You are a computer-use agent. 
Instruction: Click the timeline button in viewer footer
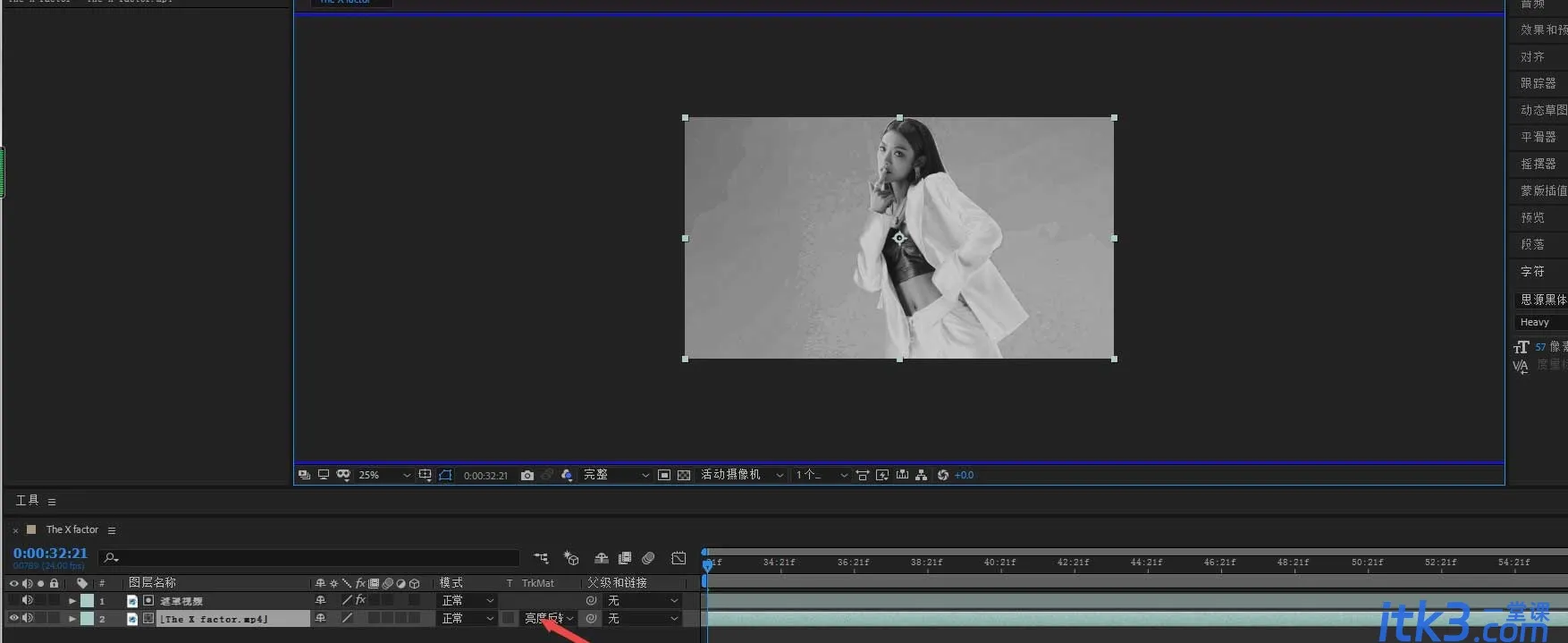click(x=902, y=475)
